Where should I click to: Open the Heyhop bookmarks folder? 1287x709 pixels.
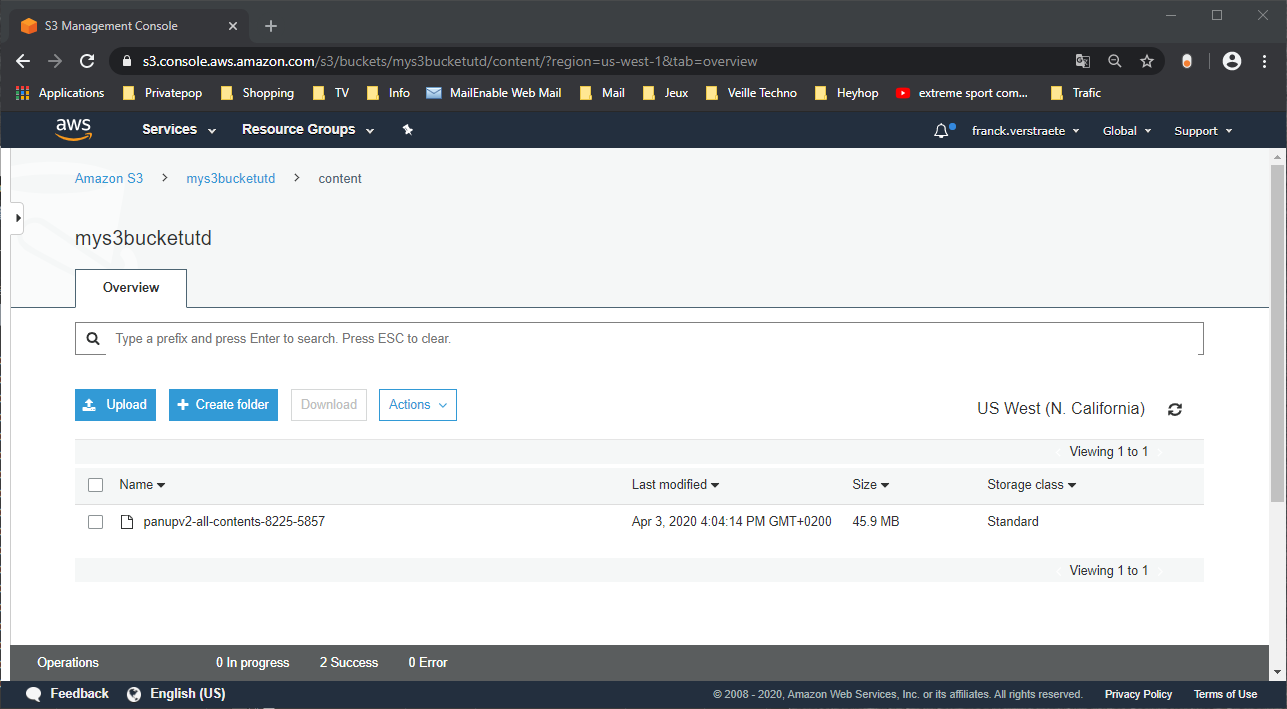[x=846, y=93]
